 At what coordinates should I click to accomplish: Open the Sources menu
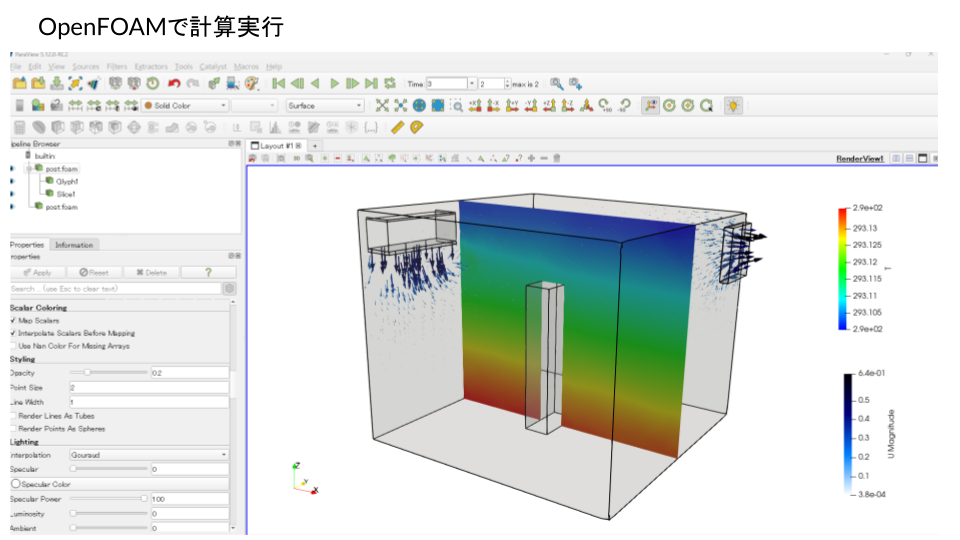pos(85,66)
